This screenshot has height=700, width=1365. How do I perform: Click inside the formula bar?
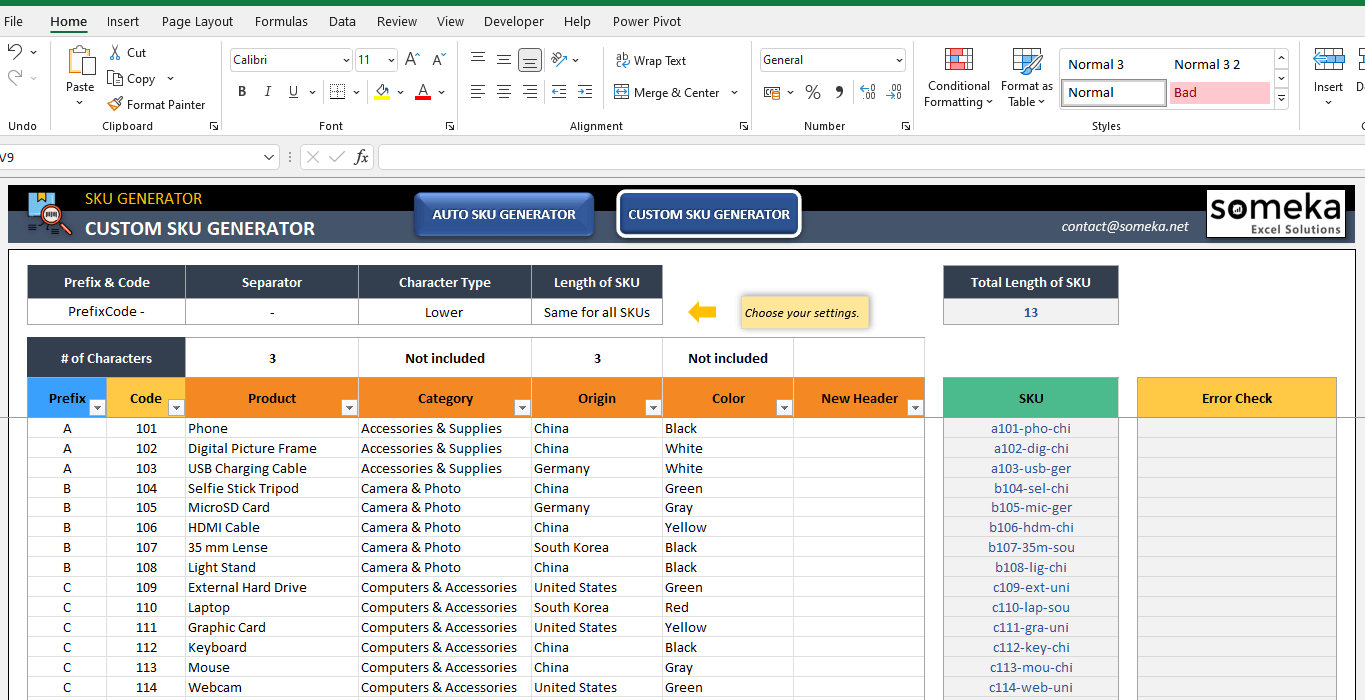click(x=700, y=157)
